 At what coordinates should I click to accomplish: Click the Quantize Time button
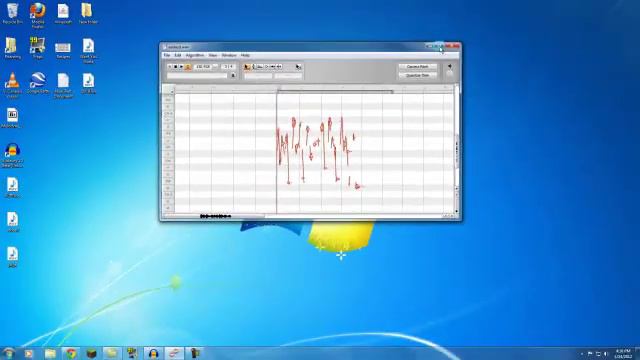click(417, 76)
